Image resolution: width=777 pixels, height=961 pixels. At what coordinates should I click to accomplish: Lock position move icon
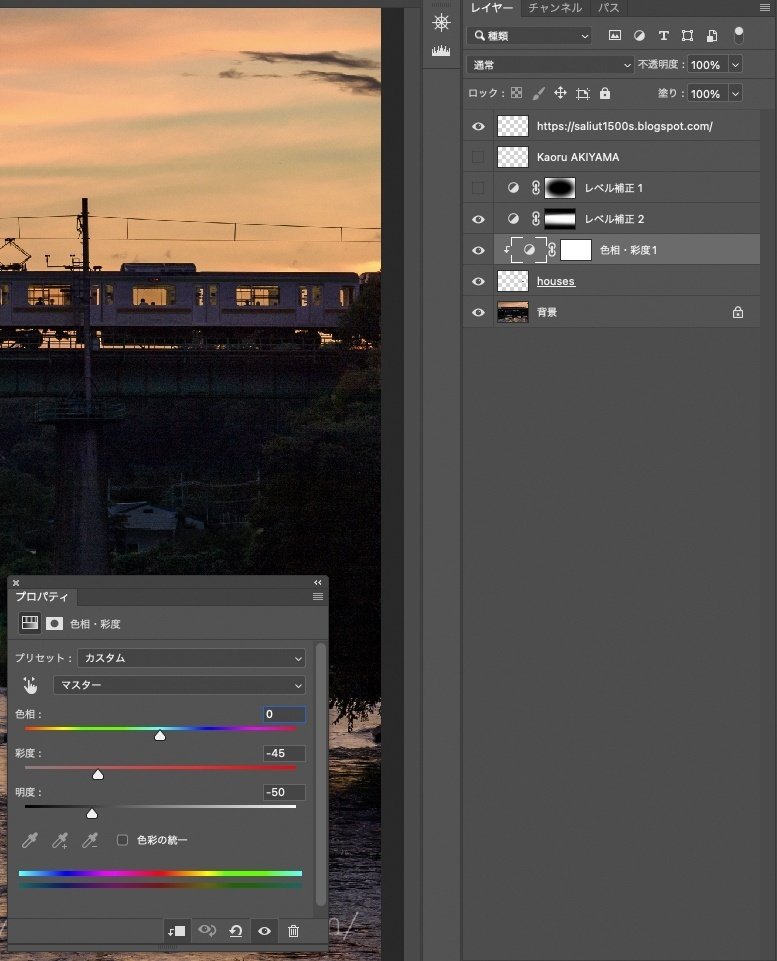click(x=560, y=93)
